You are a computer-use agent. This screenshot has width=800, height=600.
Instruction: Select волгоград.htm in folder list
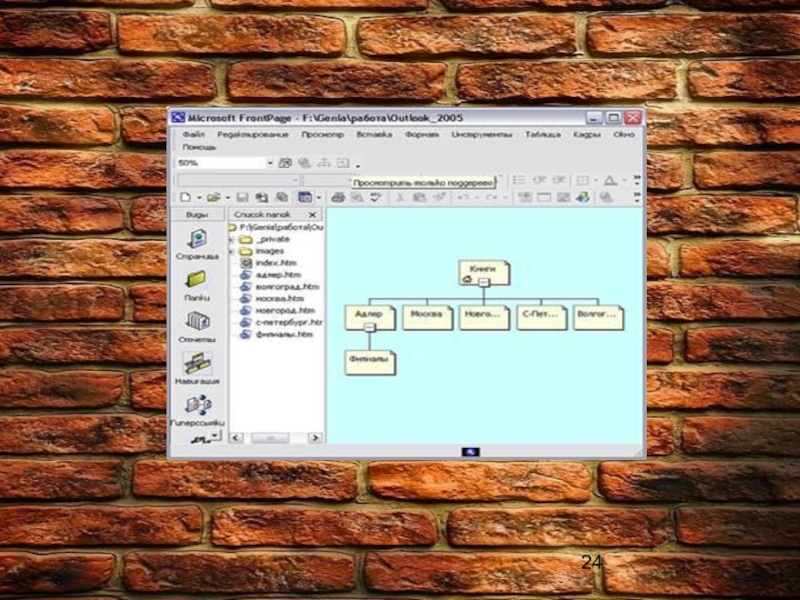click(287, 287)
